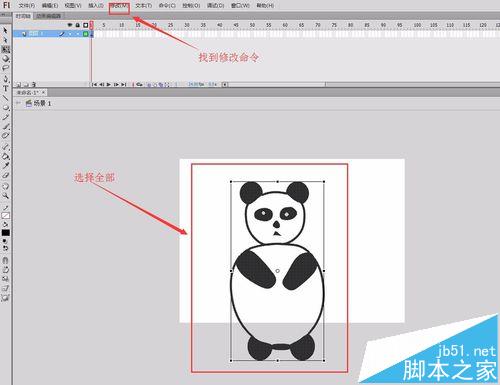Toggle Onion Skin in timeline
This screenshot has height=385, width=500.
pyautogui.click(x=149, y=85)
